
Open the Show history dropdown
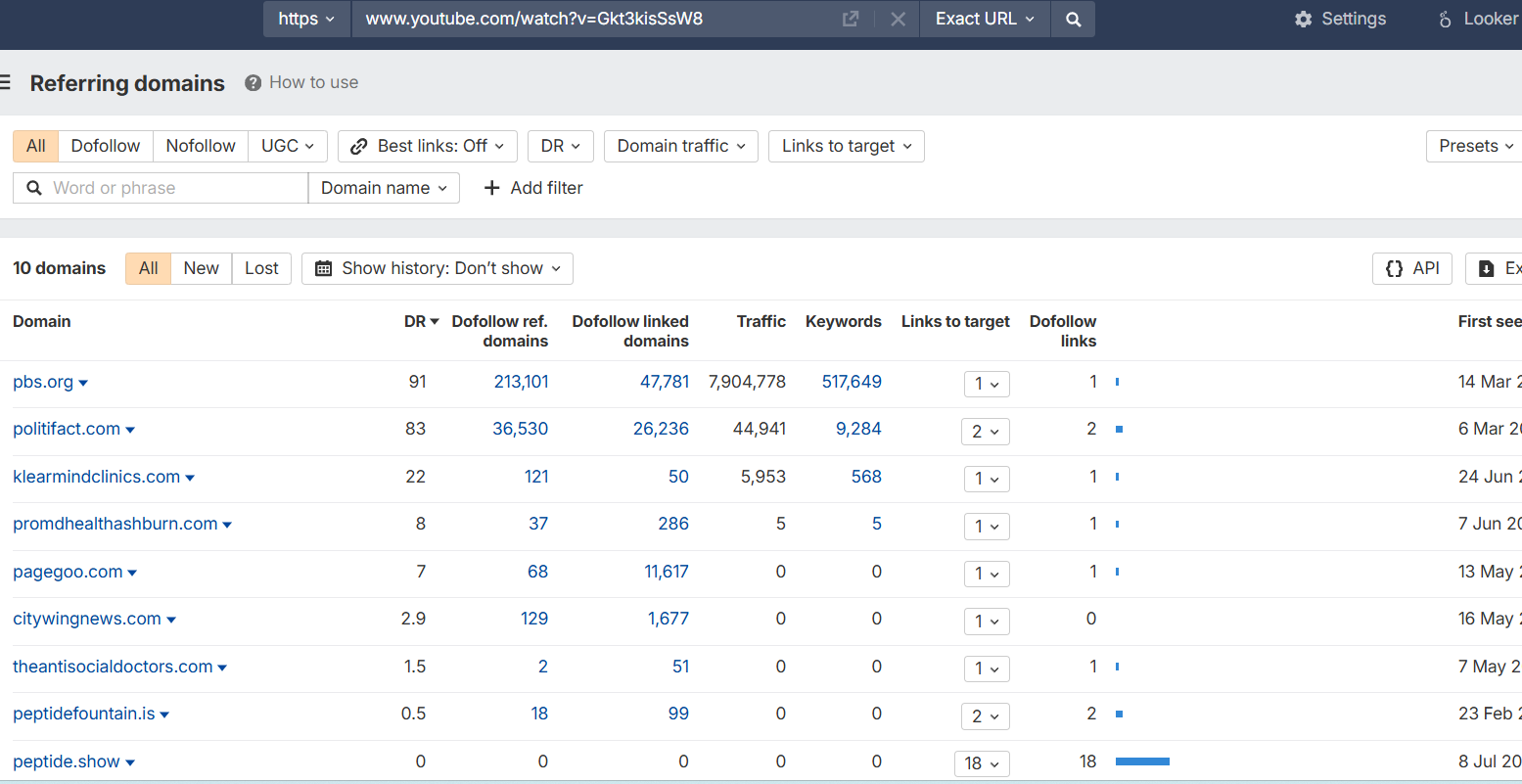(x=438, y=268)
